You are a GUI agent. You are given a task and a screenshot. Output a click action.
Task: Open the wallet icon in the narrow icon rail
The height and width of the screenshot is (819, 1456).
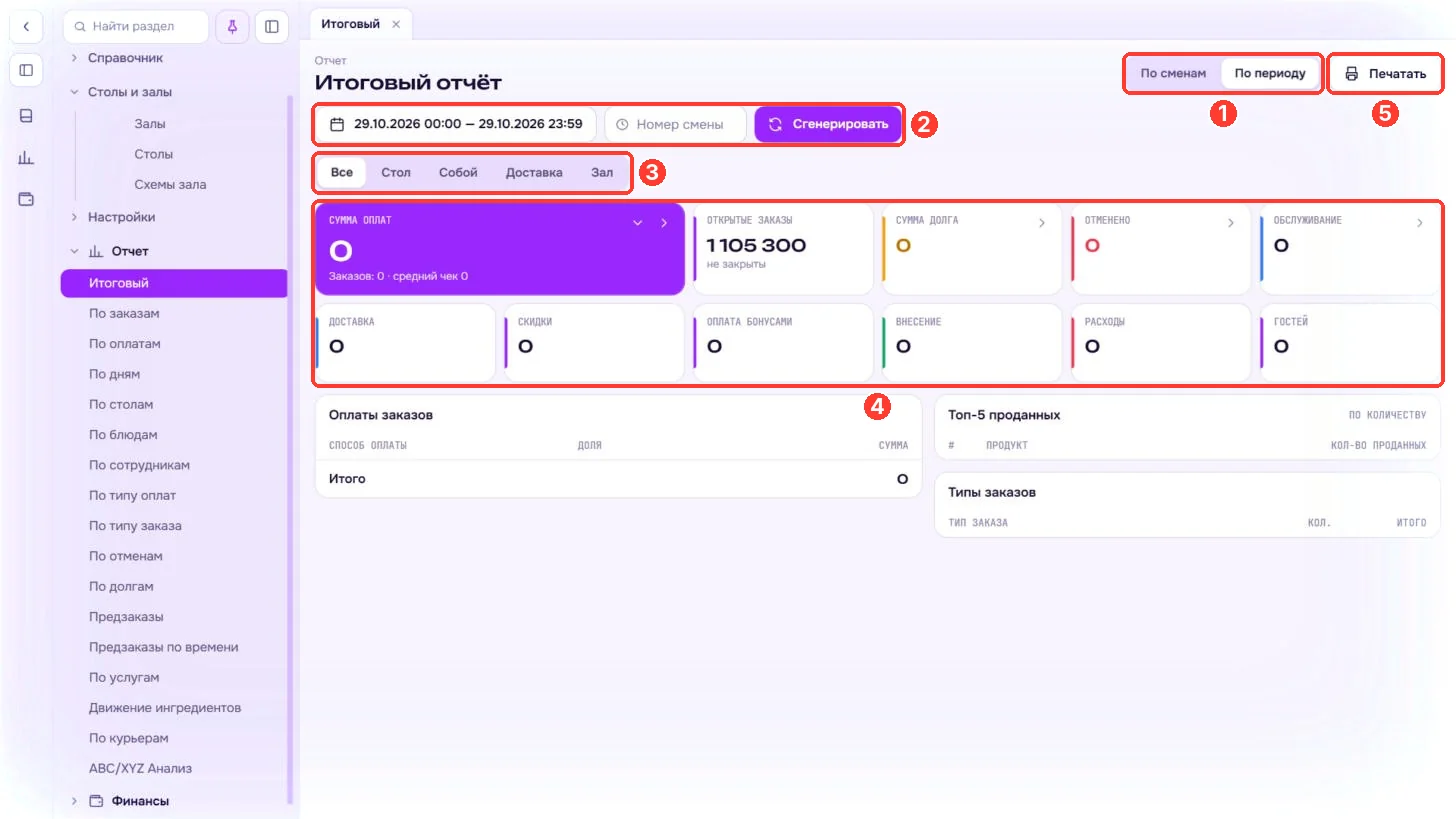26,199
